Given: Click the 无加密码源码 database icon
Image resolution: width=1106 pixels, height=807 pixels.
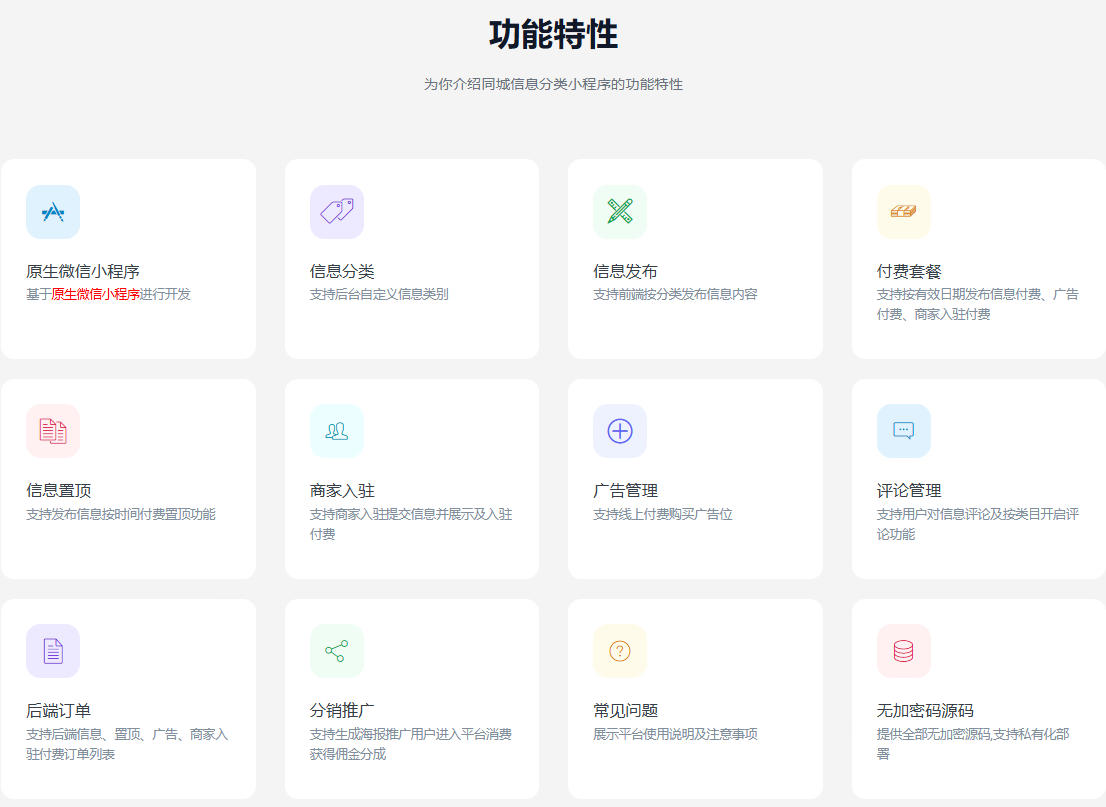Looking at the screenshot, I should pos(903,651).
